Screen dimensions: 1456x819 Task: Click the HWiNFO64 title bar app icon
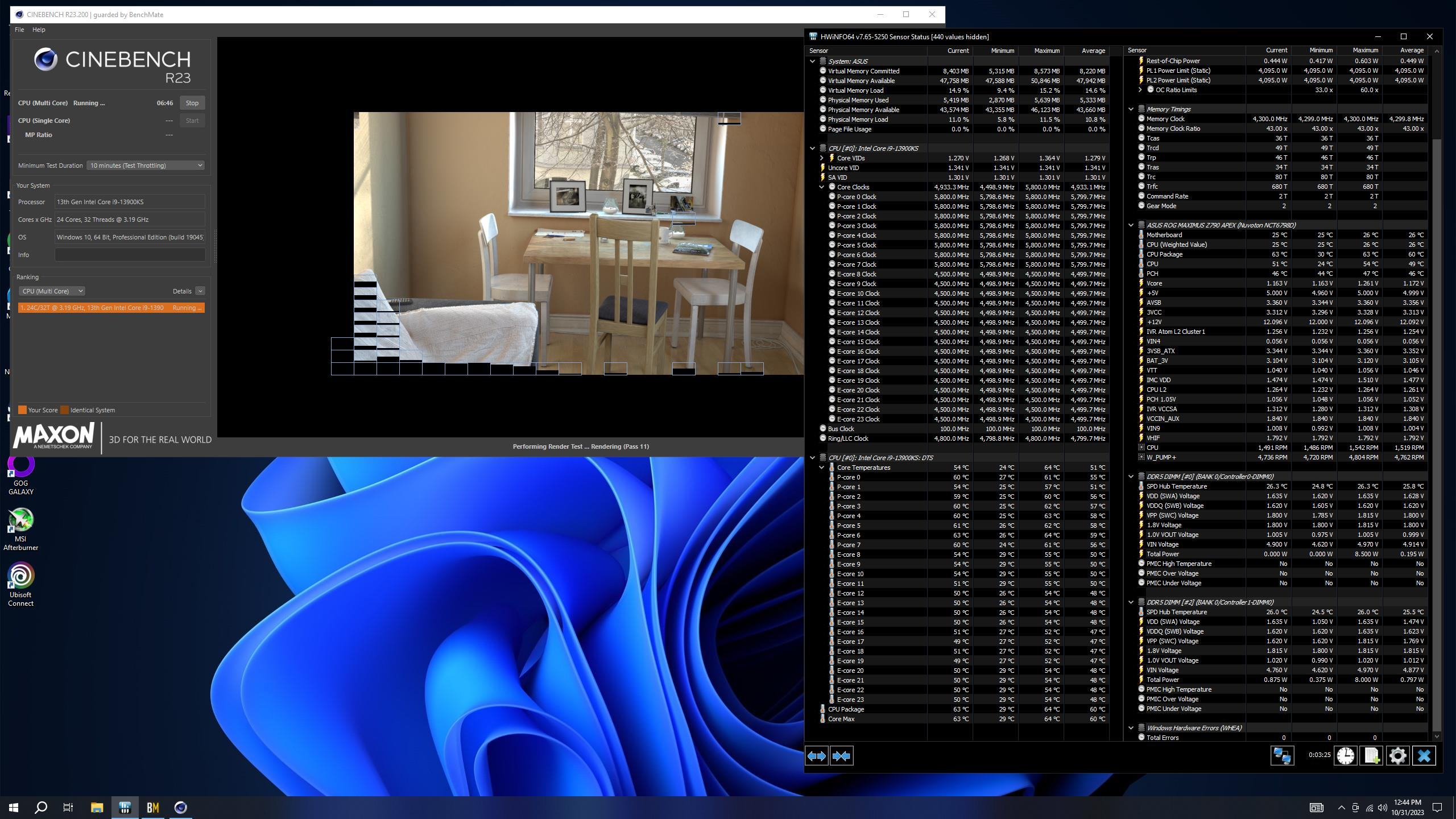coord(813,36)
